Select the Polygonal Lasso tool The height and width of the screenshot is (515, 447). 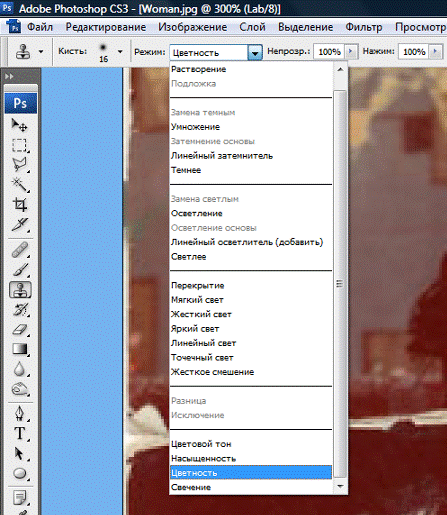coord(20,164)
